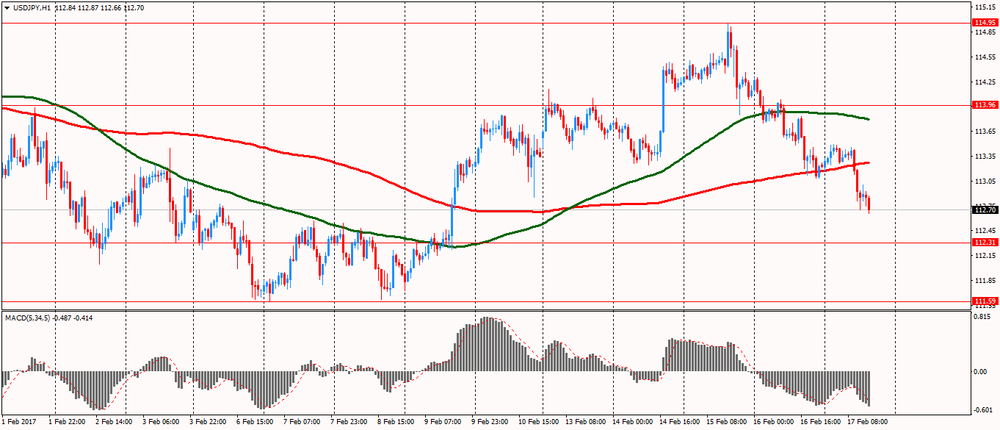The height and width of the screenshot is (430, 1000).
Task: Click the last MACD histogram bar
Action: pyautogui.click(x=869, y=388)
